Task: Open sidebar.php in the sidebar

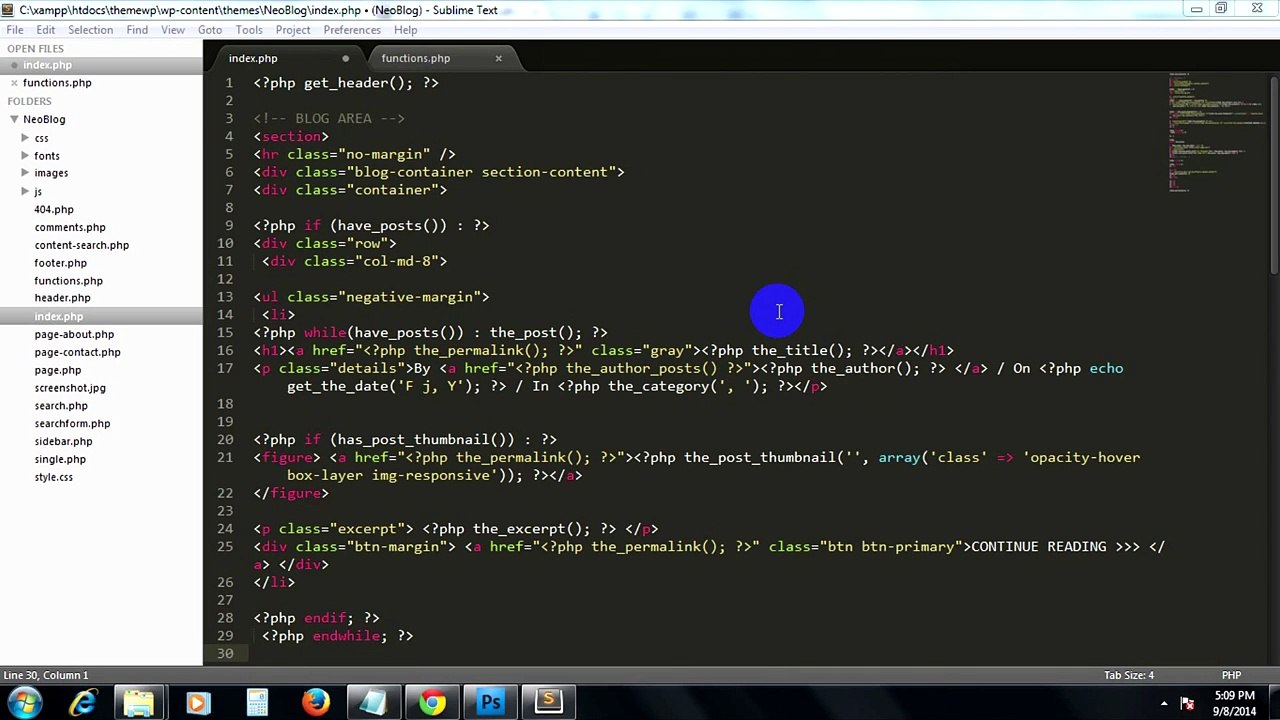Action: [x=63, y=441]
